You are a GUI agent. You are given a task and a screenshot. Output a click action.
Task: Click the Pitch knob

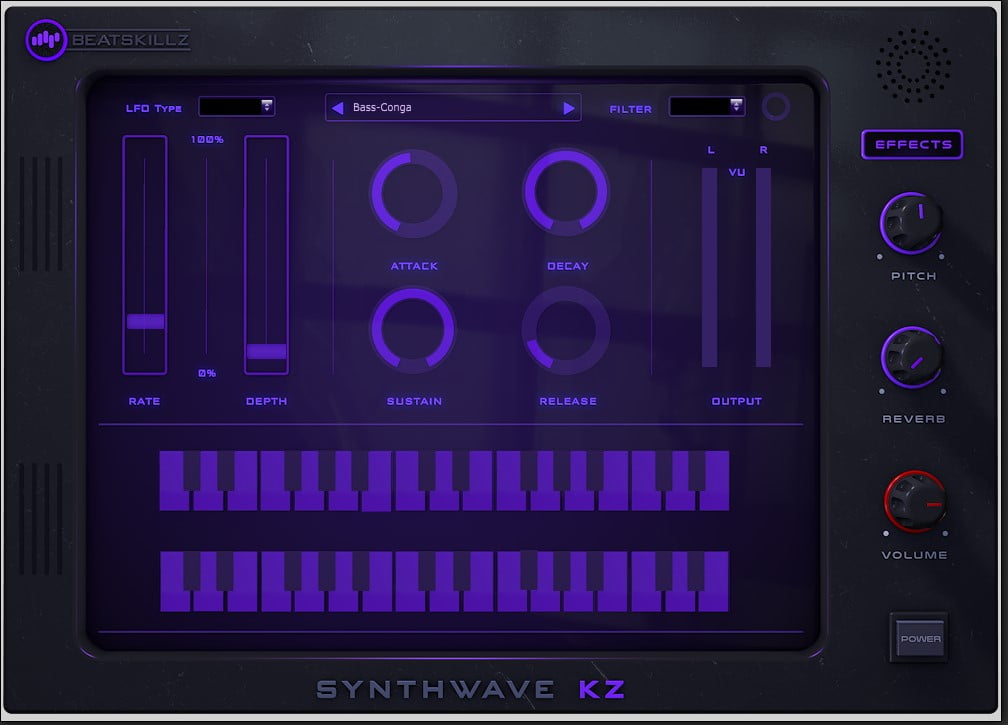[912, 222]
